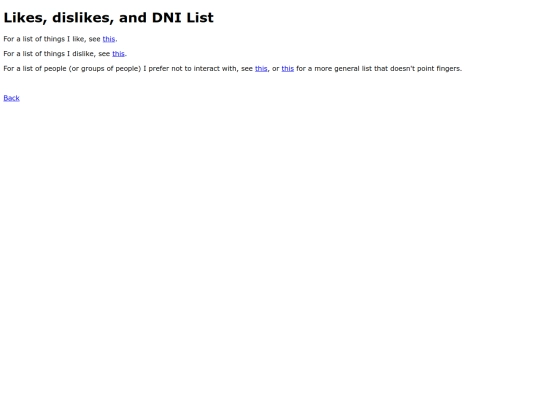540x405 pixels.
Task: Open the 'this' link for liked things
Action: (x=108, y=39)
